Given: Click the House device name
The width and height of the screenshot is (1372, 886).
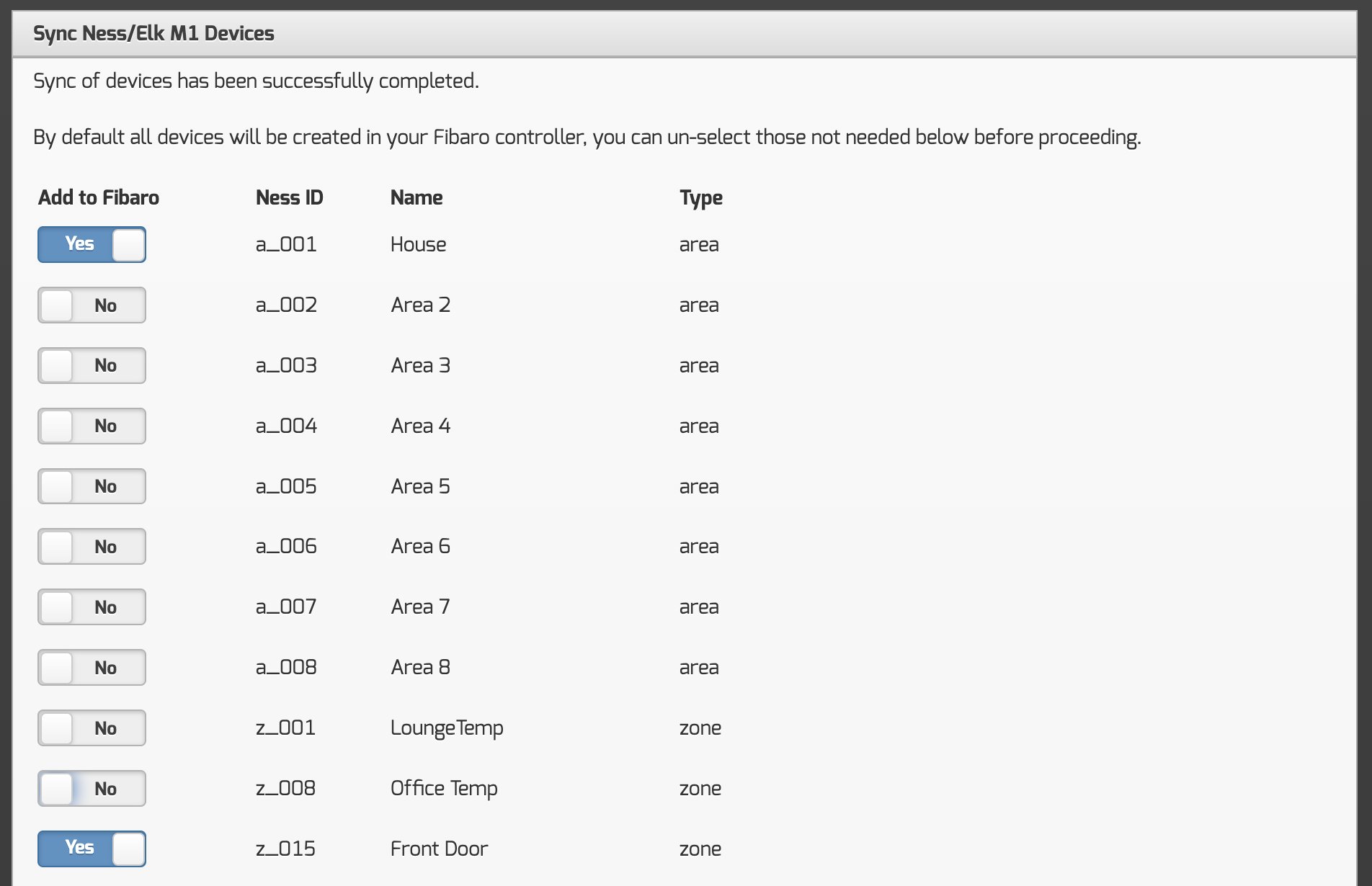Looking at the screenshot, I should coord(418,245).
